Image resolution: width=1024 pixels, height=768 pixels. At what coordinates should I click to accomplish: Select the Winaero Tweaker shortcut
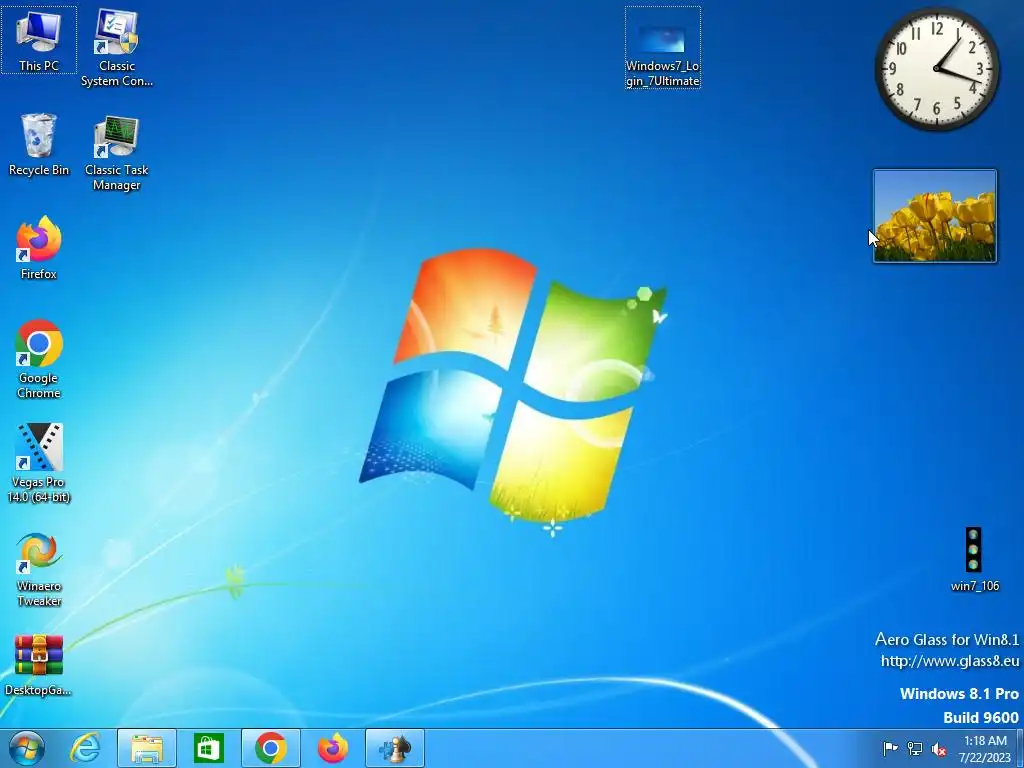39,569
